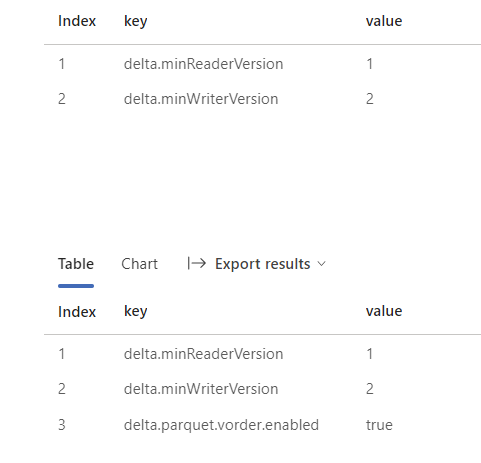Select delta.minReaderVersion in the top table
The height and width of the screenshot is (463, 481).
click(x=203, y=64)
